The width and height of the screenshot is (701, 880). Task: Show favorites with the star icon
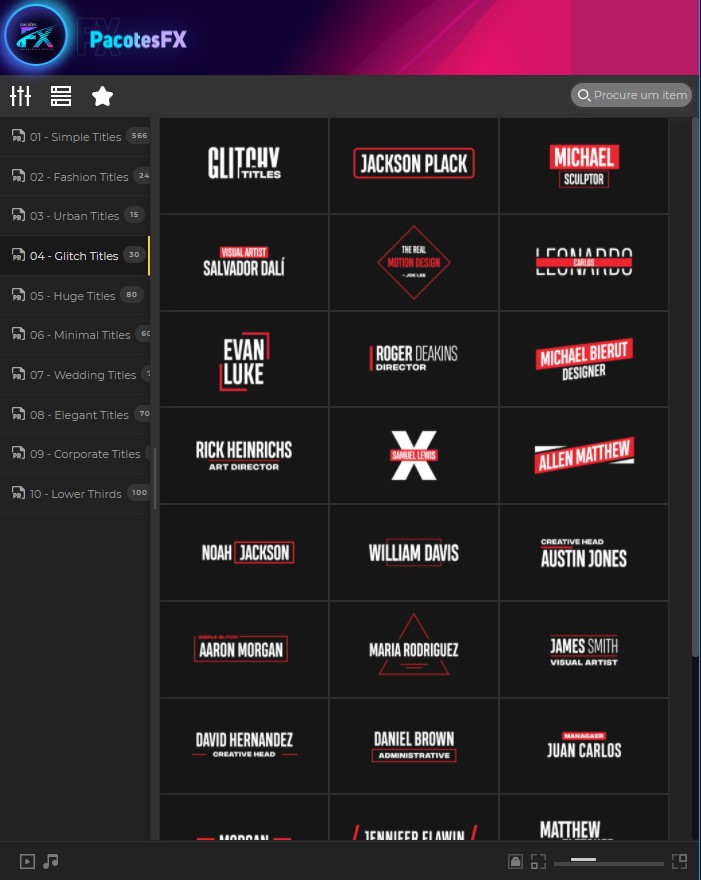pyautogui.click(x=102, y=96)
